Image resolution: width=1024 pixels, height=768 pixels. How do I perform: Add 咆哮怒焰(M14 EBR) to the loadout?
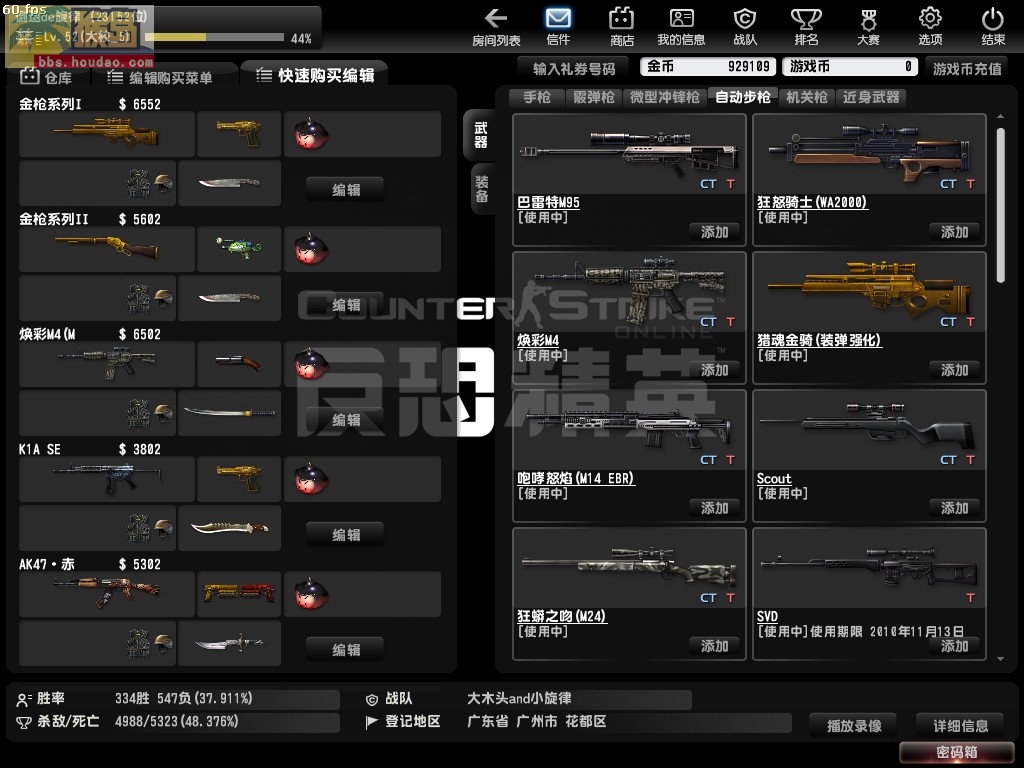pos(714,508)
